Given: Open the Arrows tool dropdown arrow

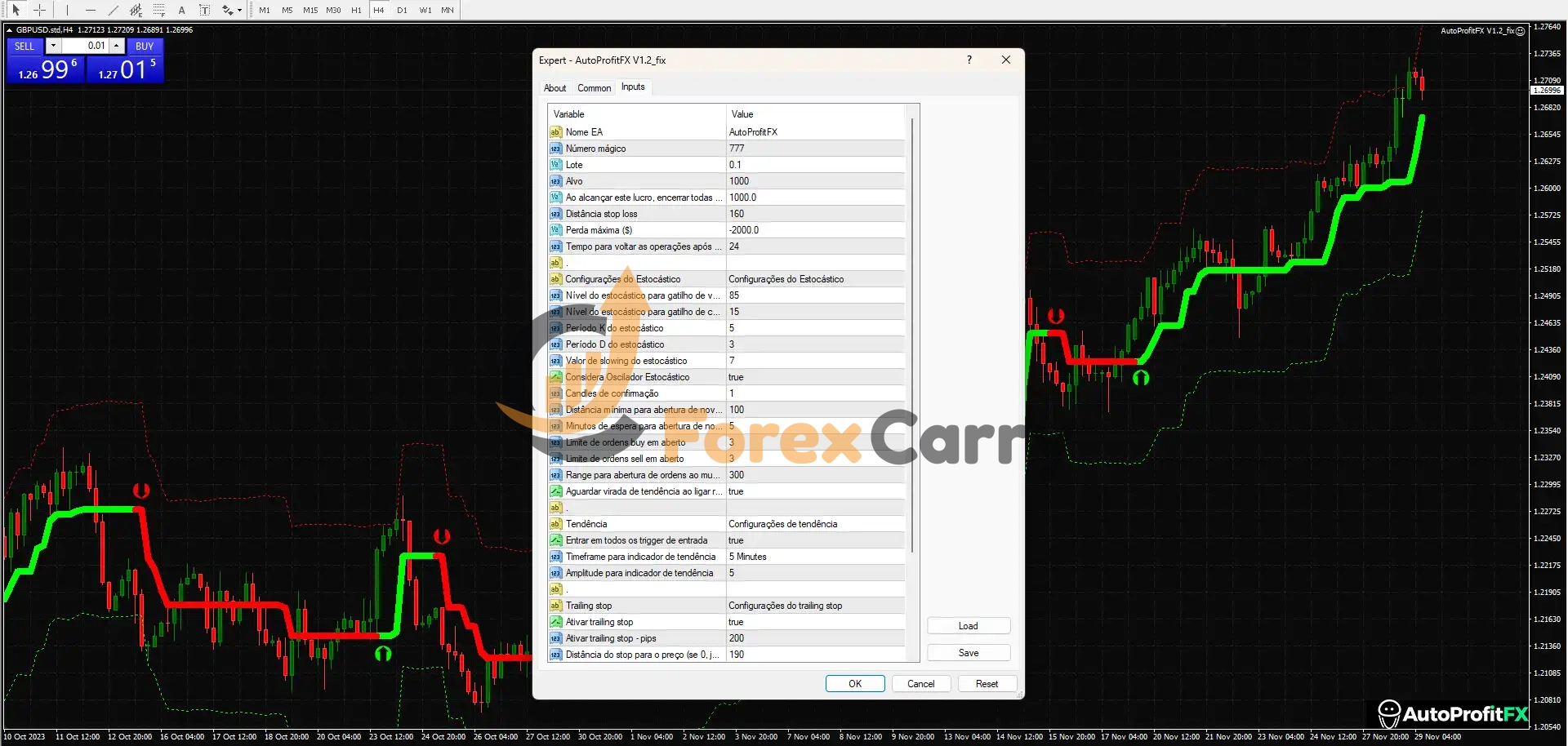Looking at the screenshot, I should 239,11.
